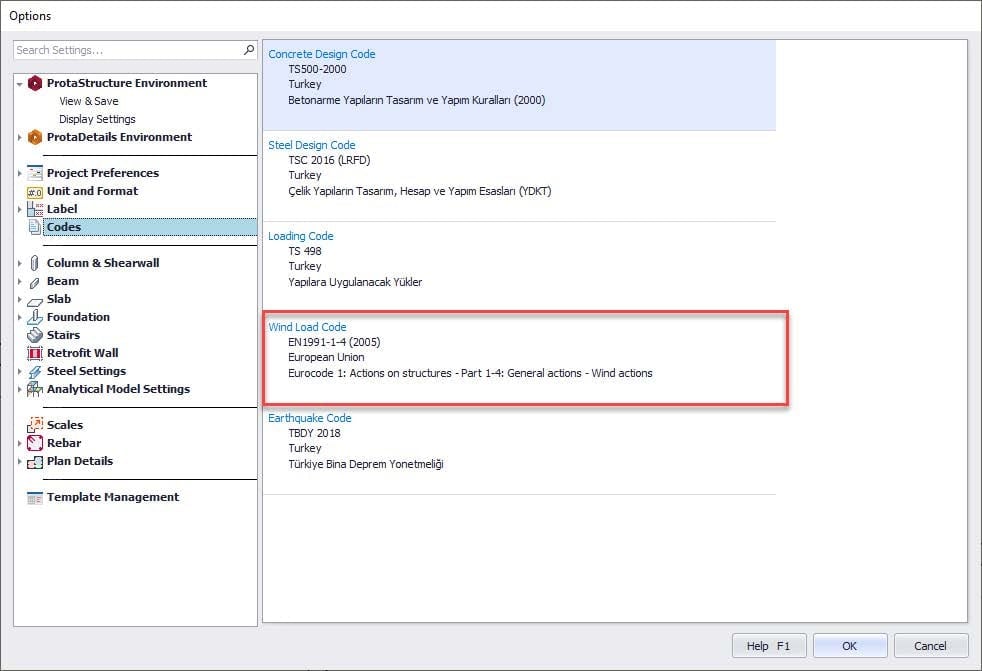Click the TSC 2016 (LRFD) text

(x=329, y=160)
